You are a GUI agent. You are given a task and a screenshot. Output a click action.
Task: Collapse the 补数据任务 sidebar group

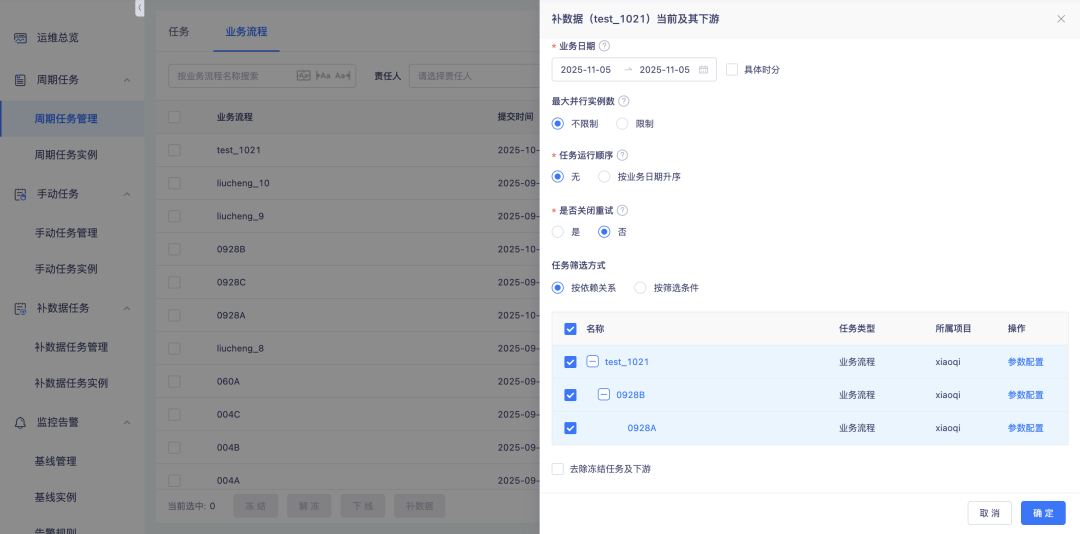tap(127, 309)
